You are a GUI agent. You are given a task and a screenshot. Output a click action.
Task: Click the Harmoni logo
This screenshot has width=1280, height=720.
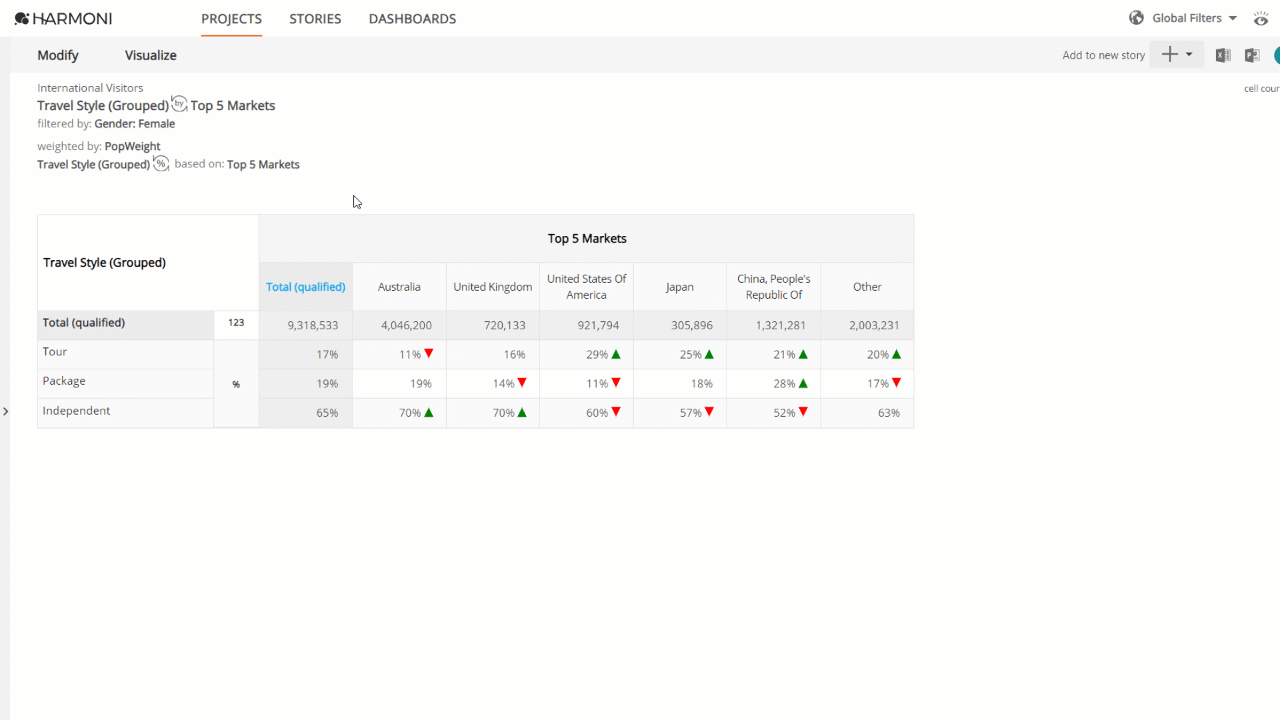pyautogui.click(x=63, y=18)
